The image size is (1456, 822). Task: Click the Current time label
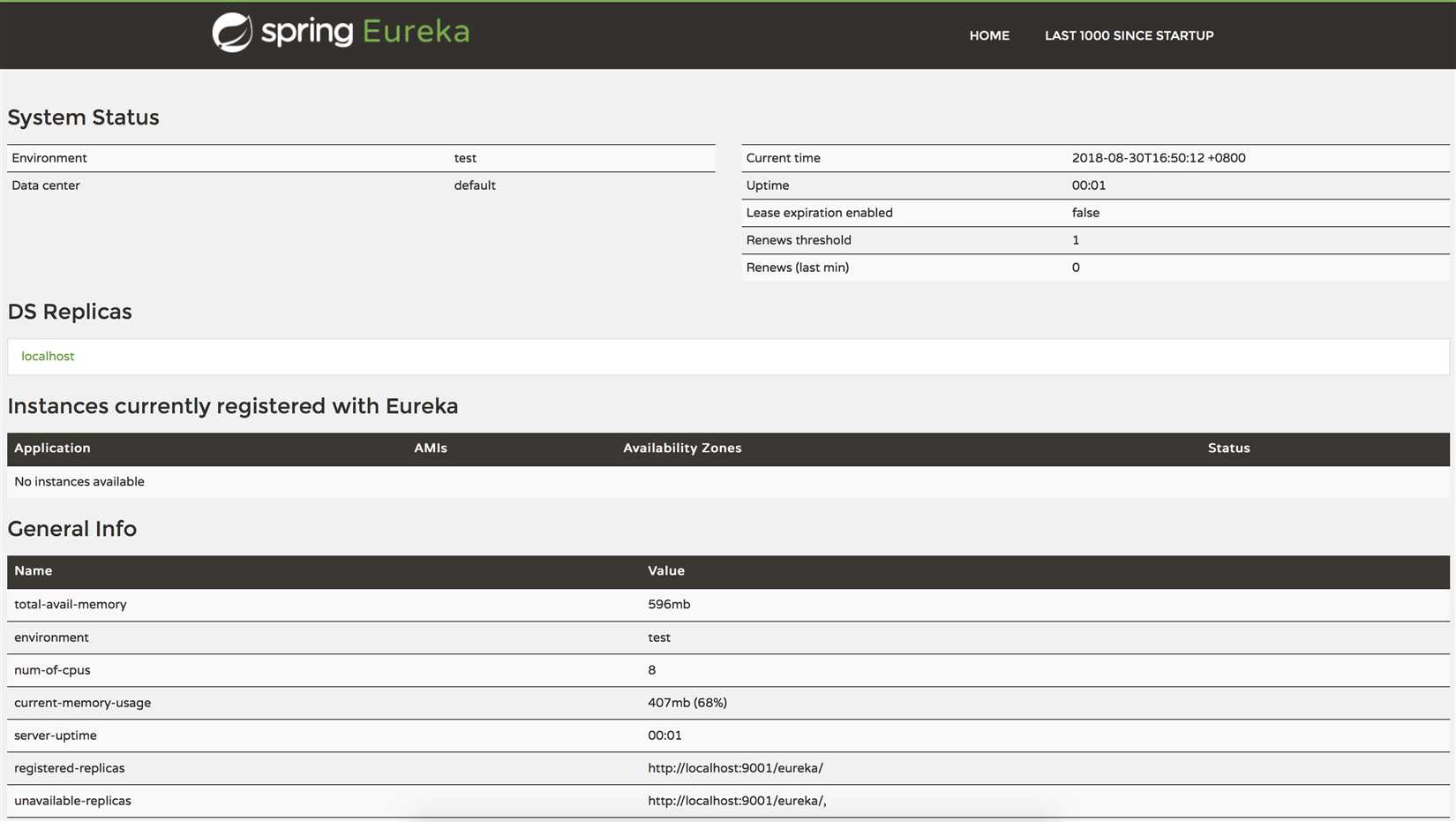coord(783,158)
